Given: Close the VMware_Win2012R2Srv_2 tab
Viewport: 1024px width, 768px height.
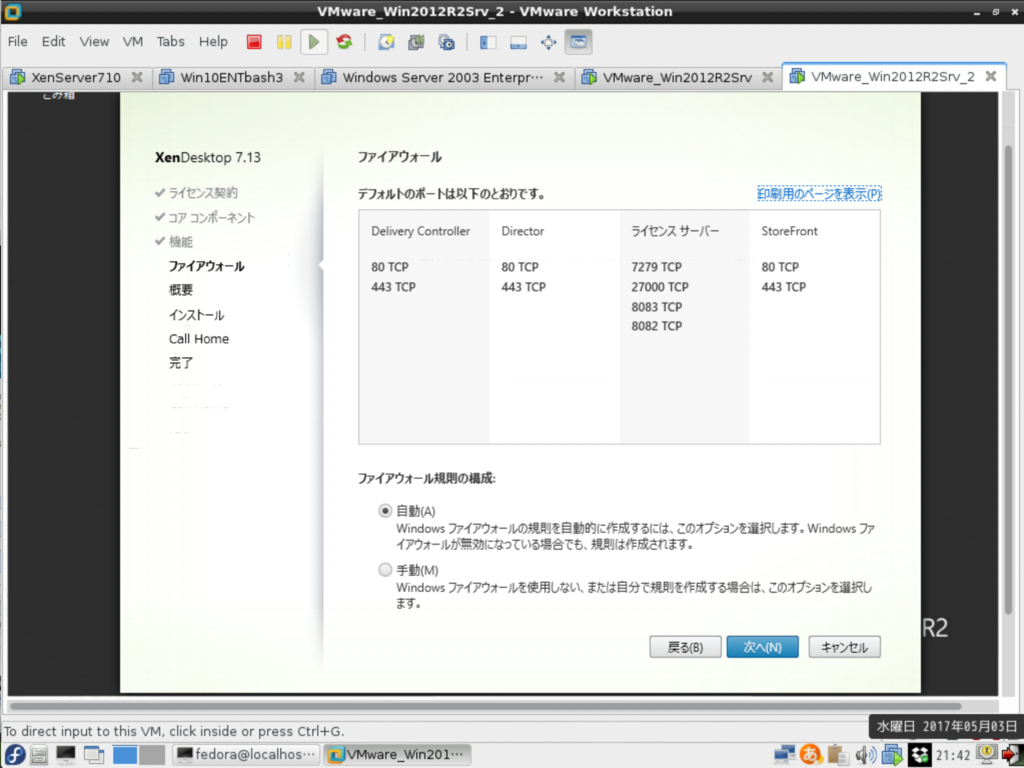Looking at the screenshot, I should [991, 76].
